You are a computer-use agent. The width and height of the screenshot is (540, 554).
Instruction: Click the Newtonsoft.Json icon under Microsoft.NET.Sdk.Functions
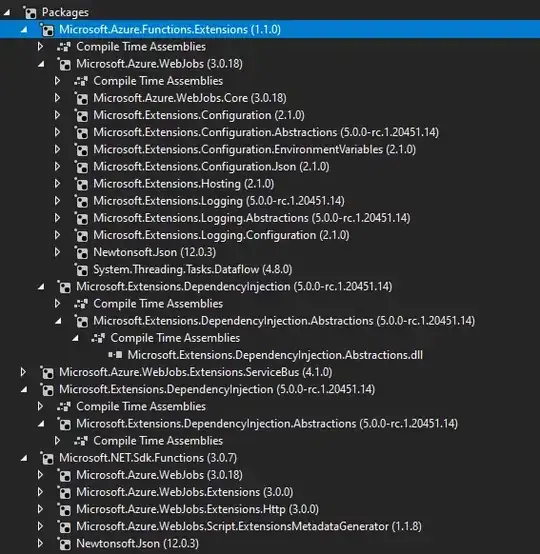[x=64, y=544]
